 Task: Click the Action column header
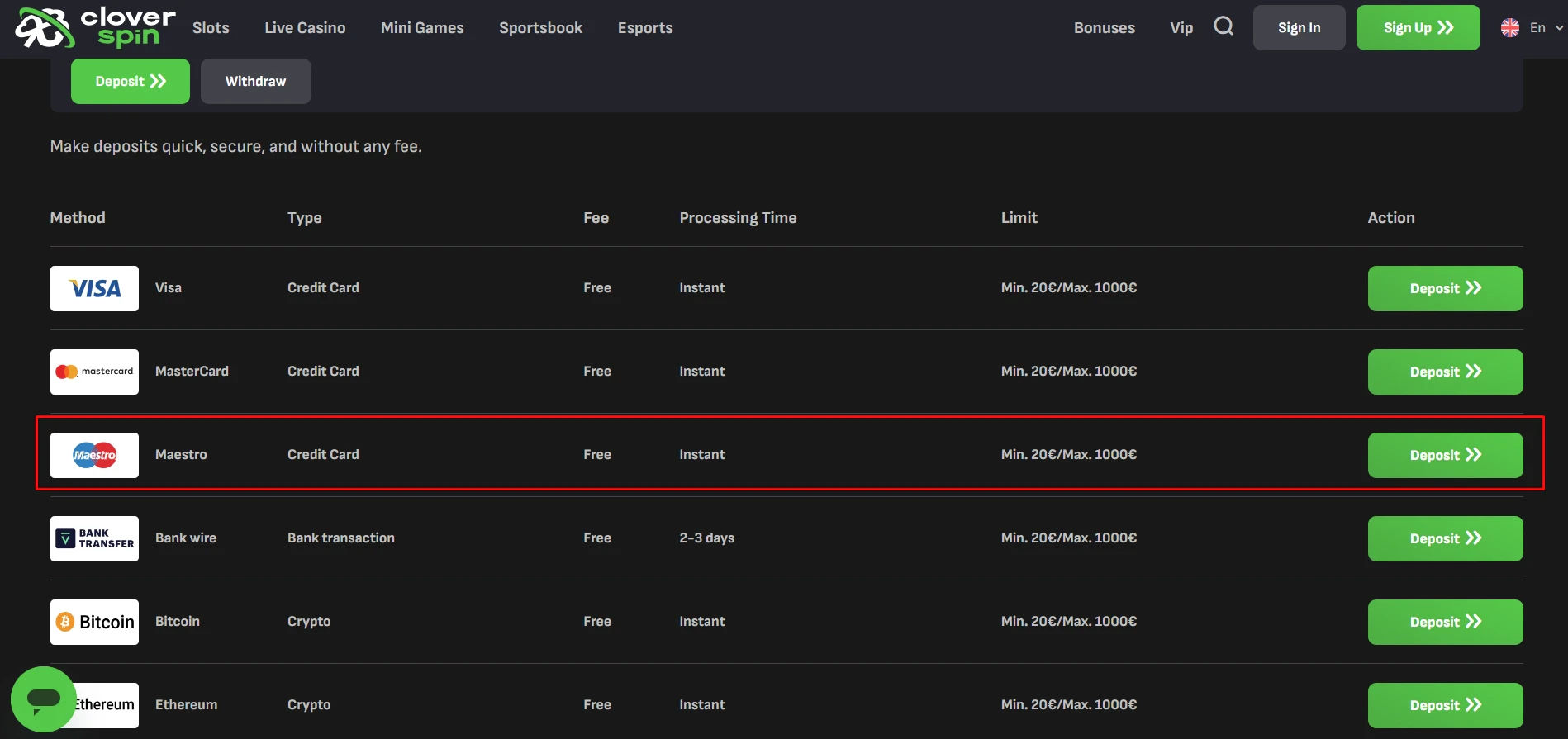1391,217
